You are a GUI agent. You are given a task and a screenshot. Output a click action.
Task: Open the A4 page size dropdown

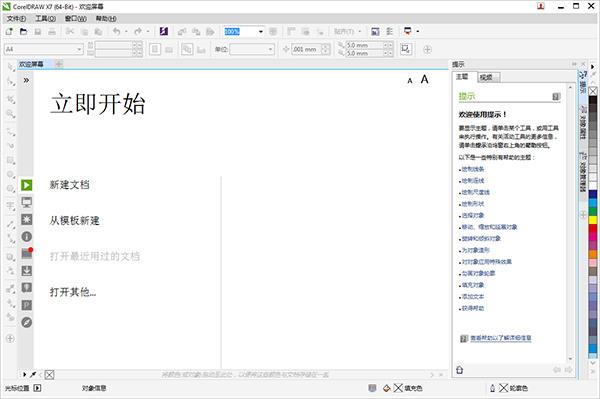click(79, 49)
